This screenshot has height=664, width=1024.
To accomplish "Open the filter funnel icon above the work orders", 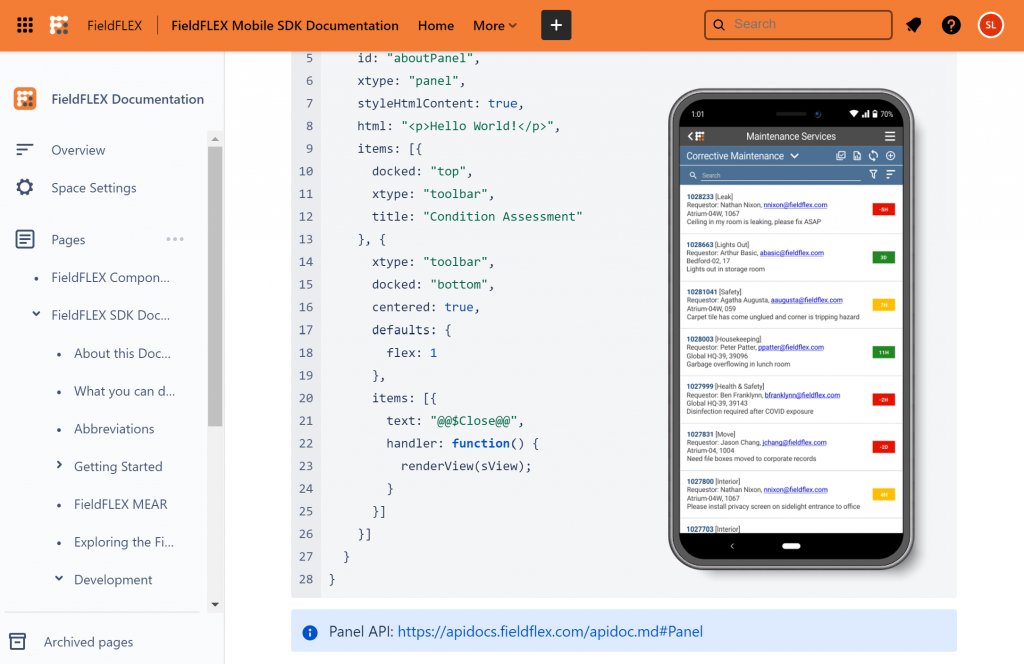I will click(872, 174).
